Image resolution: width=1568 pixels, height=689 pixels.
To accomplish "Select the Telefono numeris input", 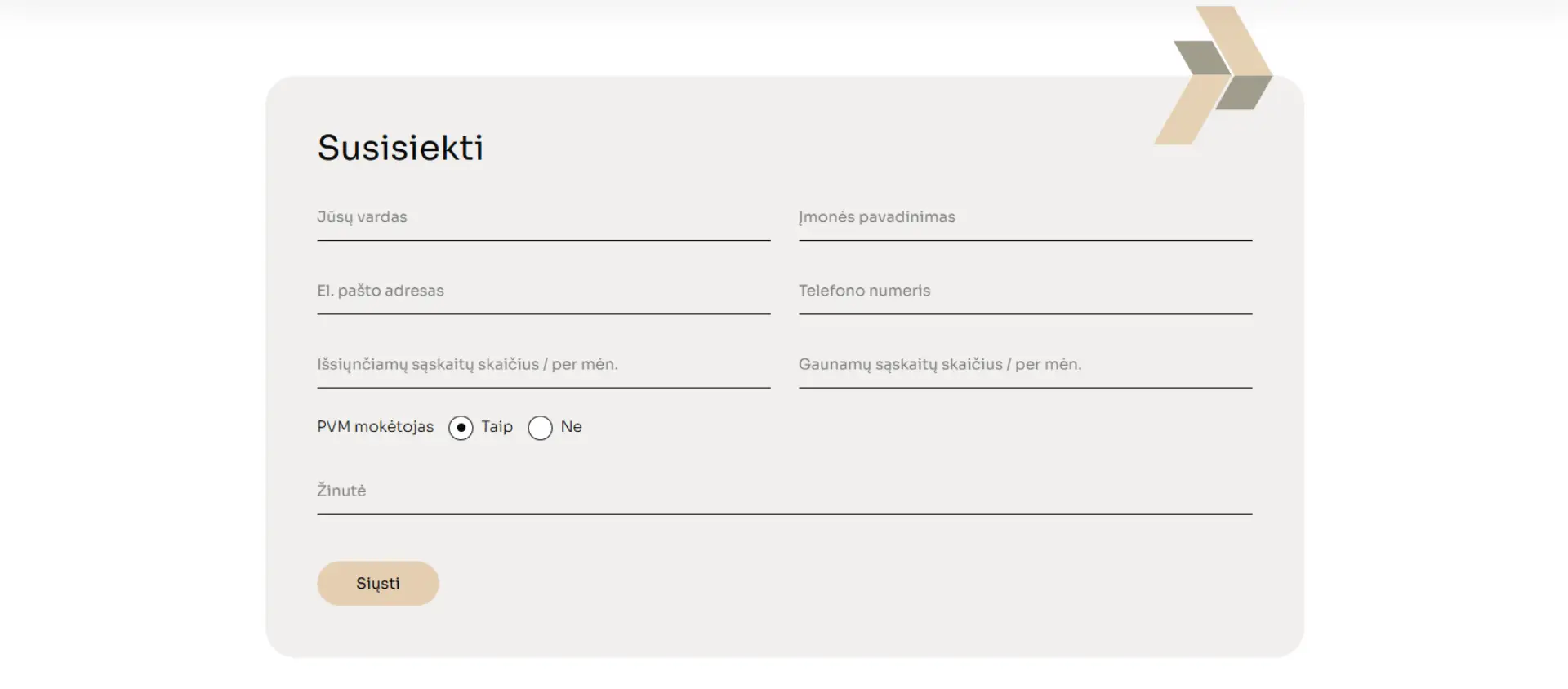I will (1025, 291).
